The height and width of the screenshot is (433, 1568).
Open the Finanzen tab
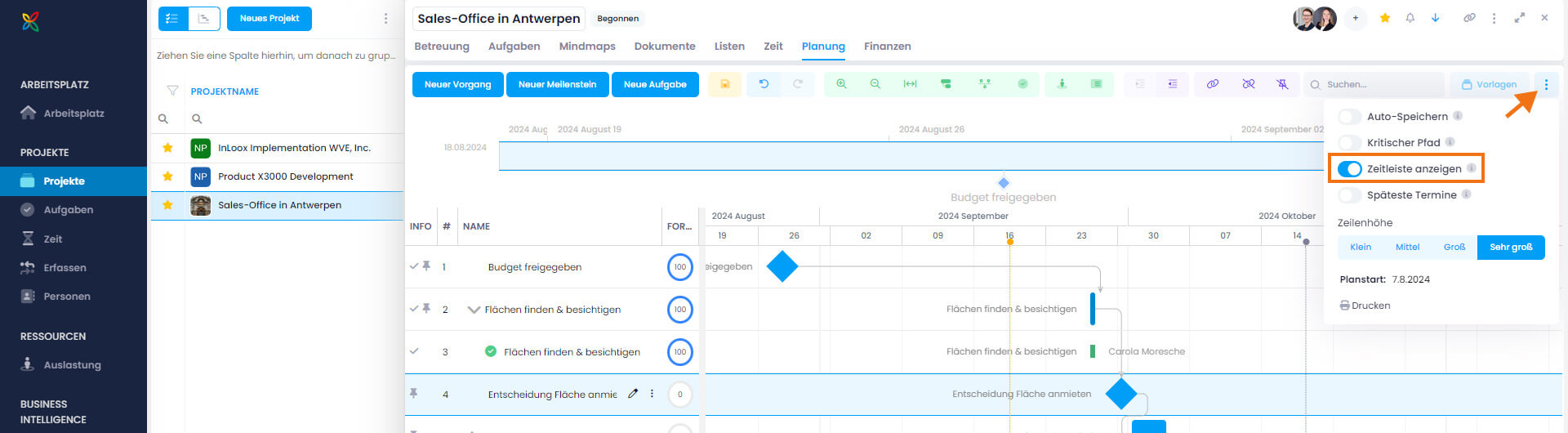point(888,47)
